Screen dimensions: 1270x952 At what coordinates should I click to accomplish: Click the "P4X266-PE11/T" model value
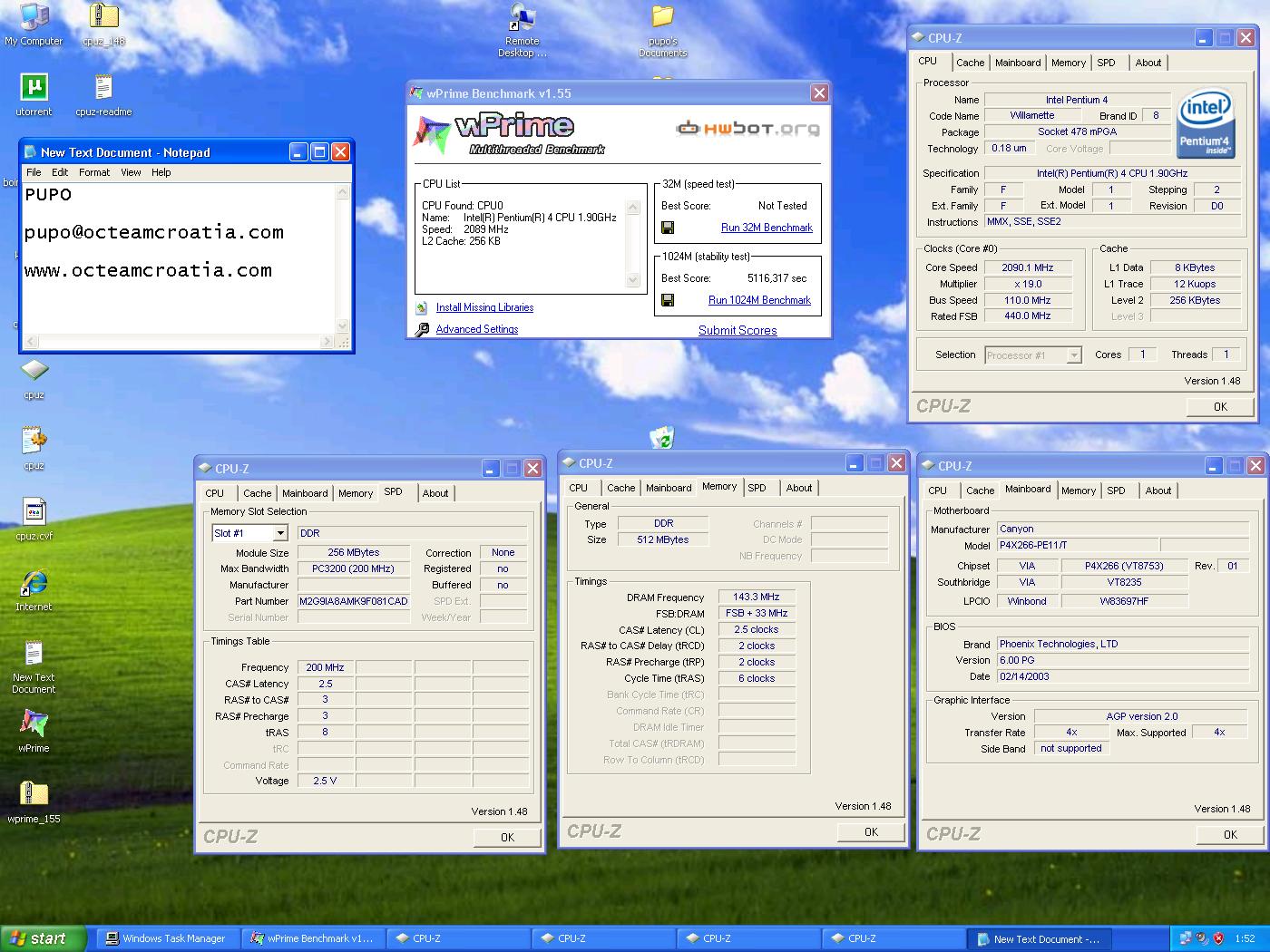point(1077,546)
